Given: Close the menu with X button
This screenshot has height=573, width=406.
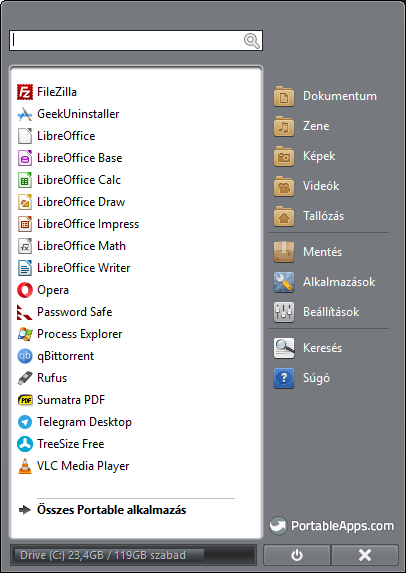Looking at the screenshot, I should 365,555.
